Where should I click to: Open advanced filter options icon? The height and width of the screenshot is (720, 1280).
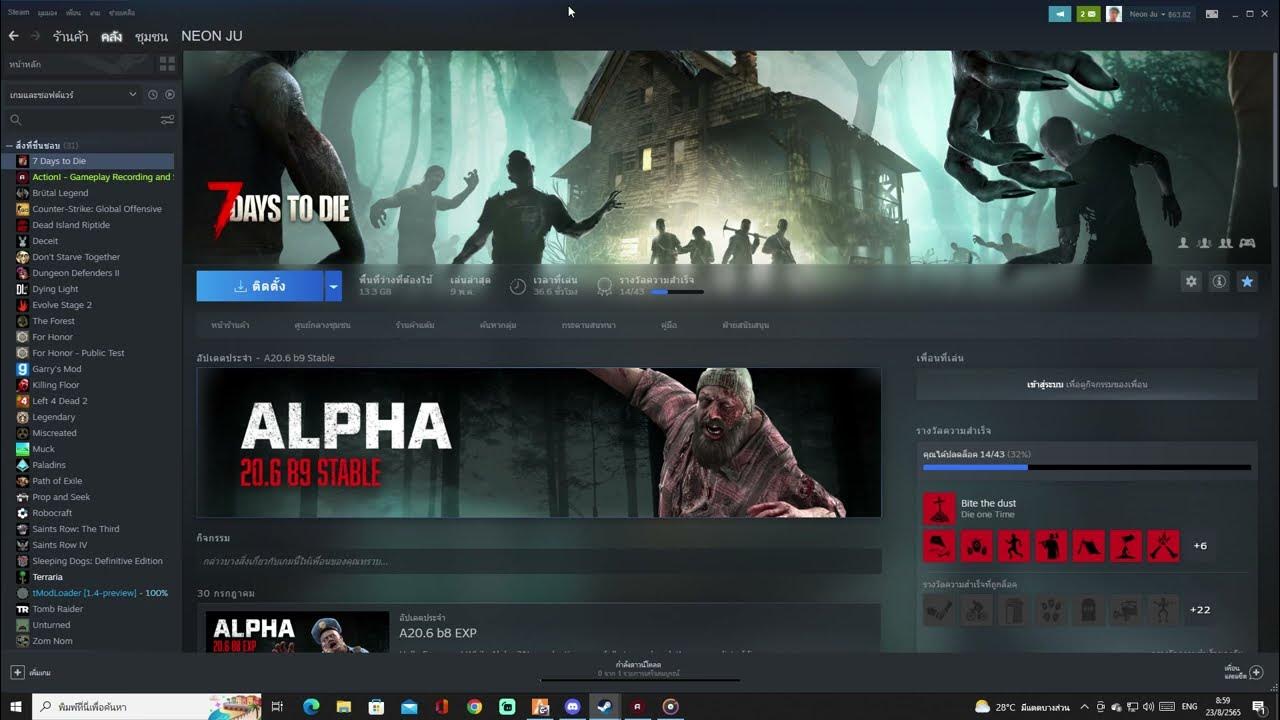click(167, 119)
